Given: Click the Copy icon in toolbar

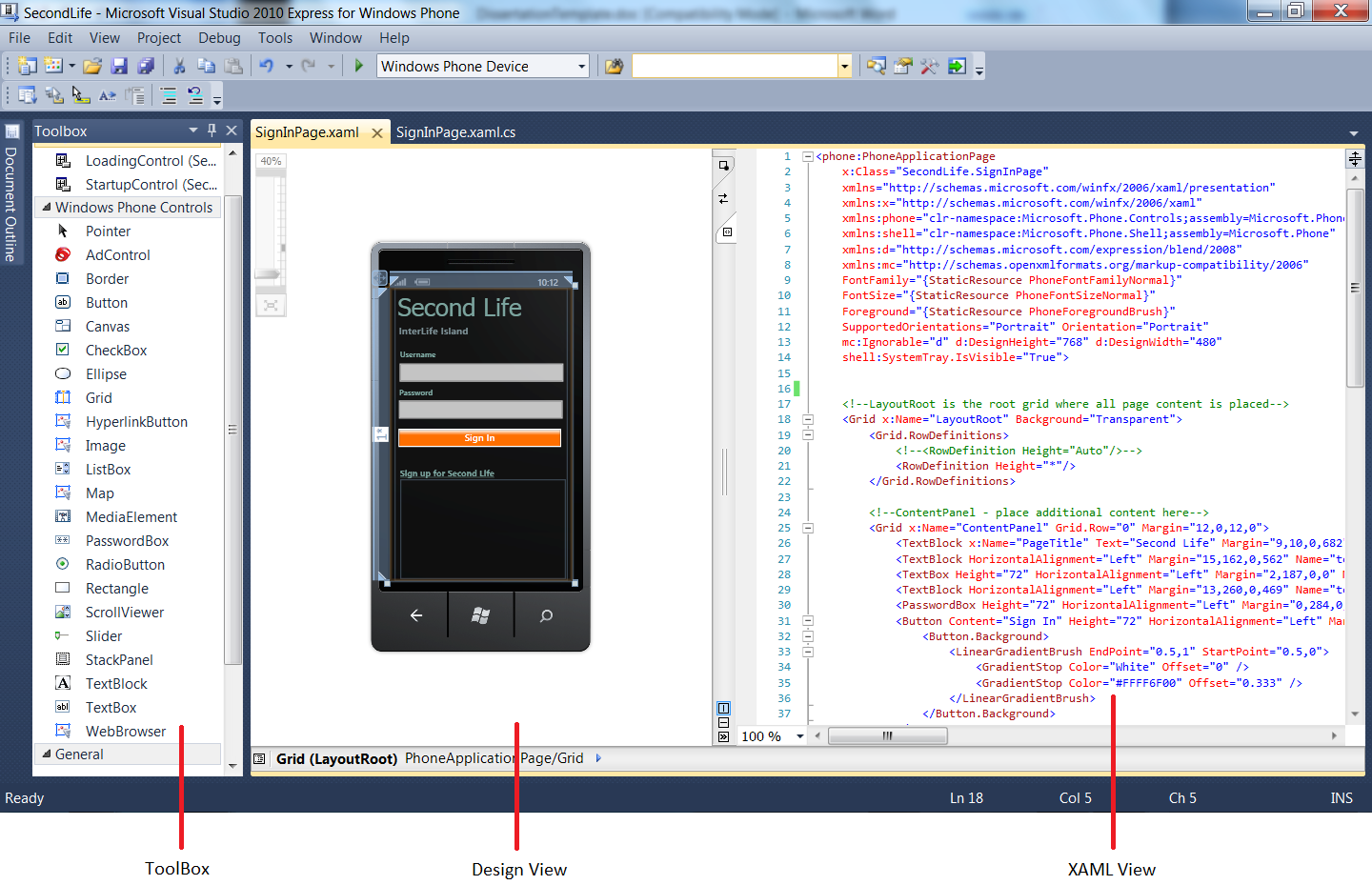Looking at the screenshot, I should click(x=206, y=66).
